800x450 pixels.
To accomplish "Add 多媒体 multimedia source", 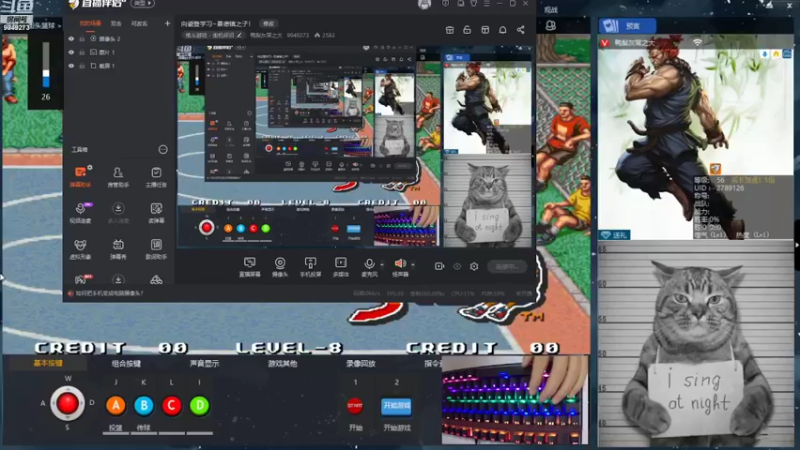I will 340,266.
